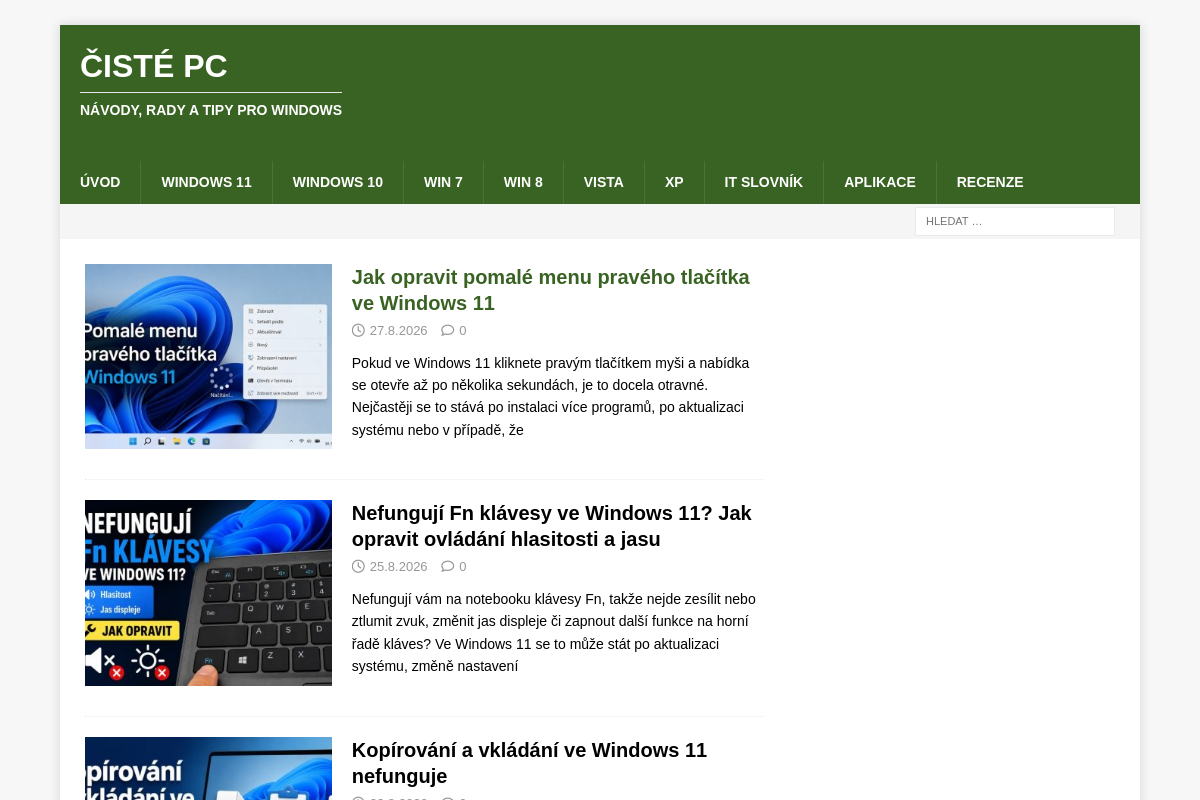Click the tagline Návody, rady a tipy pro Windows
This screenshot has width=1200, height=800.
pos(211,110)
